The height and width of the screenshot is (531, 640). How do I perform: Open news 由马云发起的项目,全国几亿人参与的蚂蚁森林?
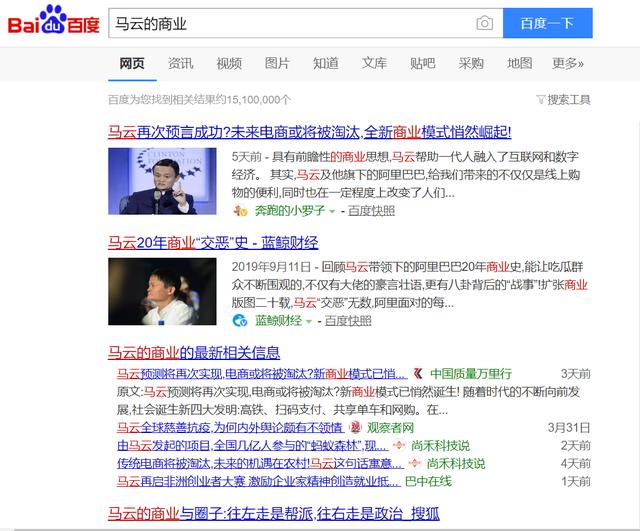(x=252, y=446)
